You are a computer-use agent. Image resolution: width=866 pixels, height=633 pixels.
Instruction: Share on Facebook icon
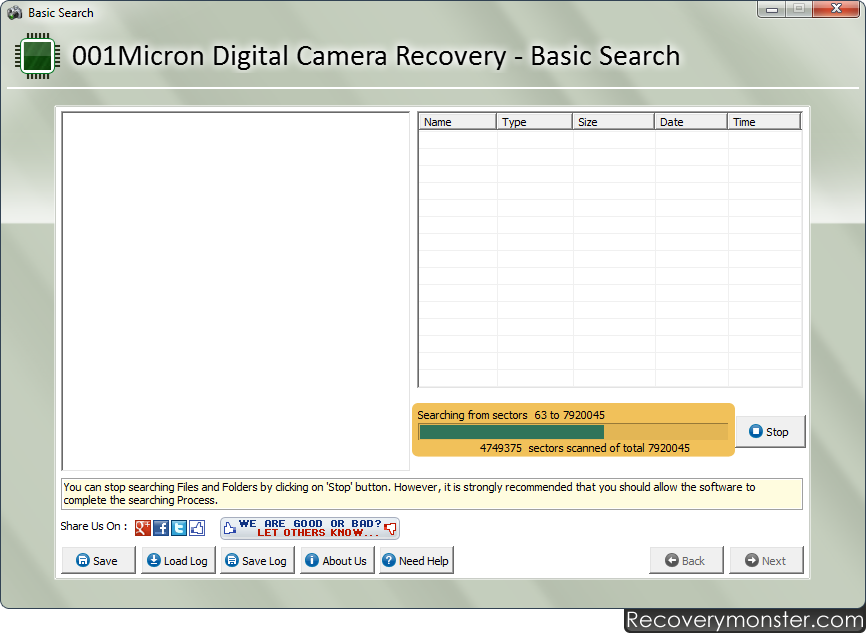click(x=161, y=528)
